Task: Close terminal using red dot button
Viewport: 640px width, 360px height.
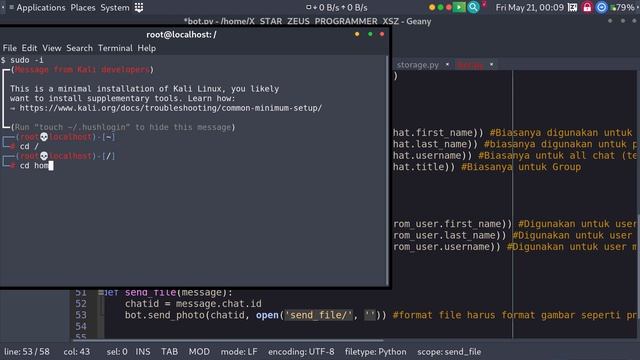Action: coord(382,34)
